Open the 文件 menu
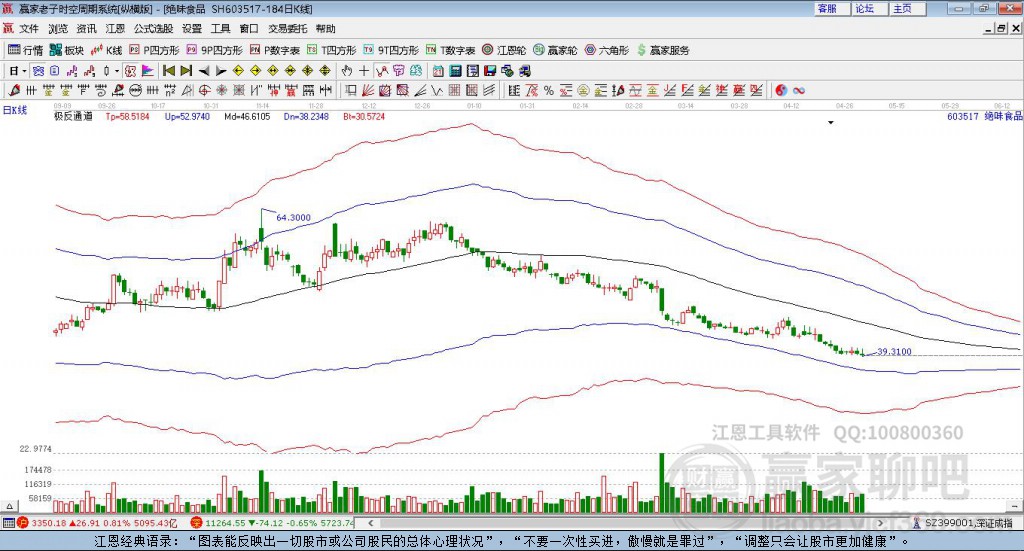Image resolution: width=1024 pixels, height=551 pixels. pos(29,29)
